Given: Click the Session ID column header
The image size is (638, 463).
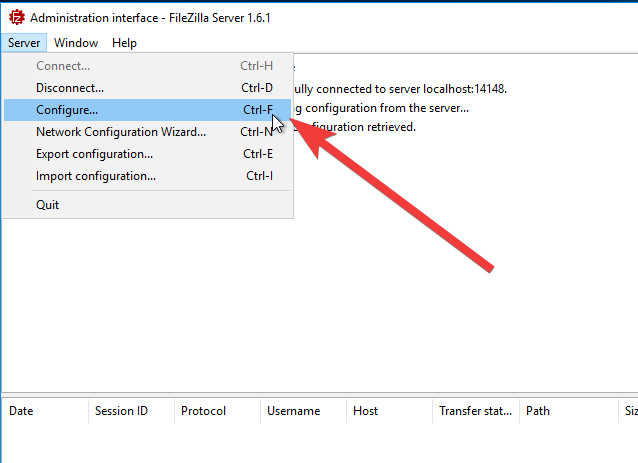Looking at the screenshot, I should click(x=121, y=411).
